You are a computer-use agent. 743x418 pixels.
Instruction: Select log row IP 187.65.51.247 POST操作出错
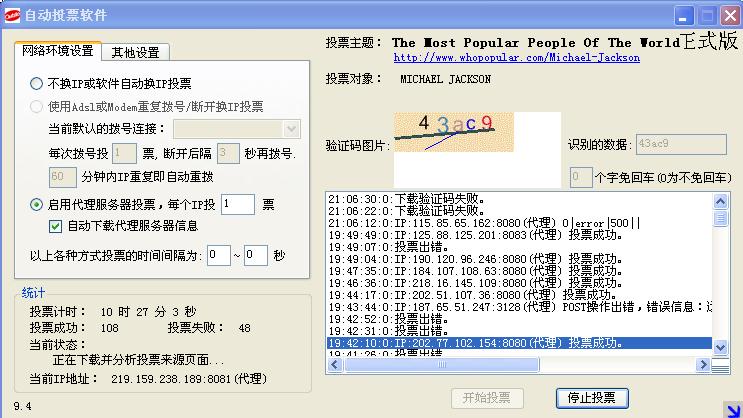[x=519, y=307]
